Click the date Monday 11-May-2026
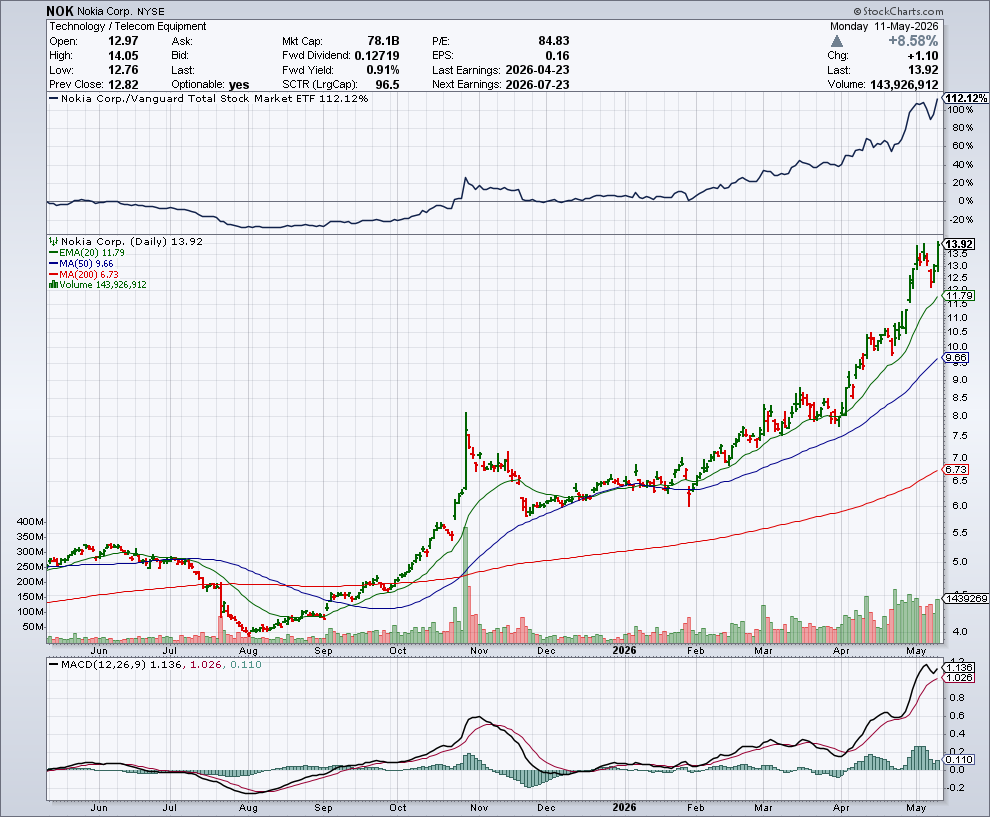Viewport: 990px width, 817px height. pyautogui.click(x=884, y=27)
